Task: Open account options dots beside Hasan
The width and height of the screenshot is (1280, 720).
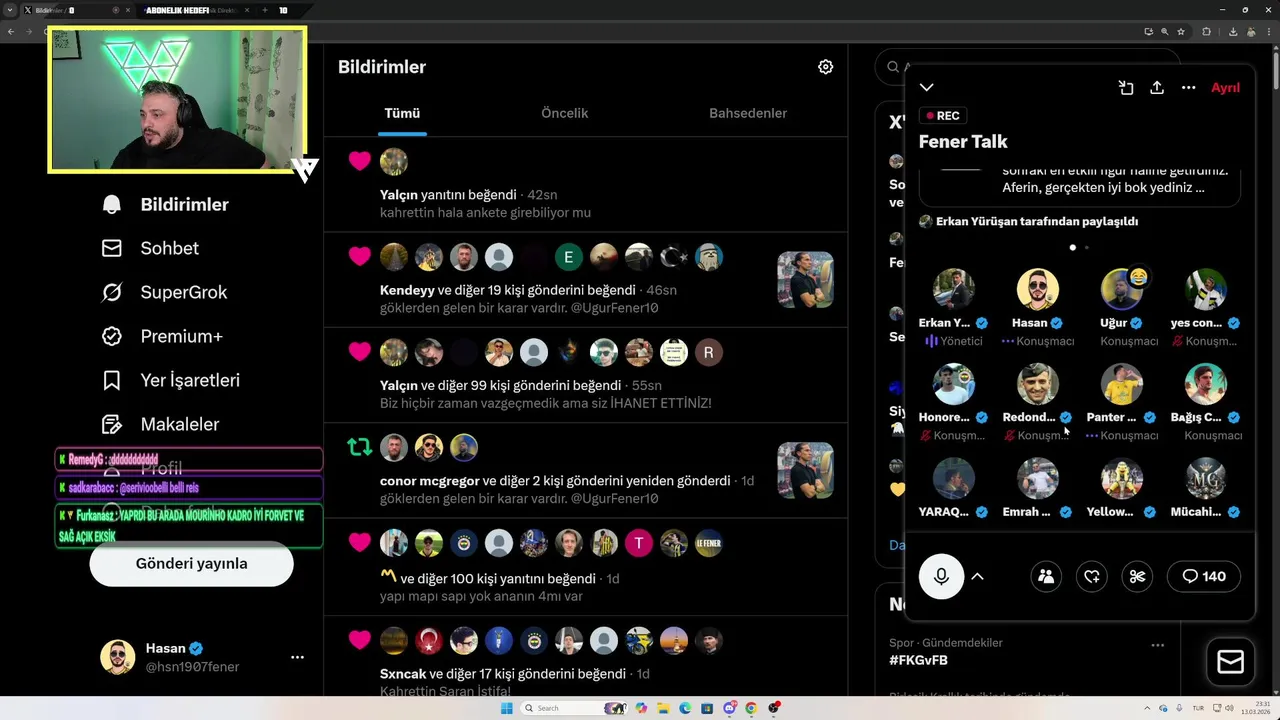Action: point(297,657)
